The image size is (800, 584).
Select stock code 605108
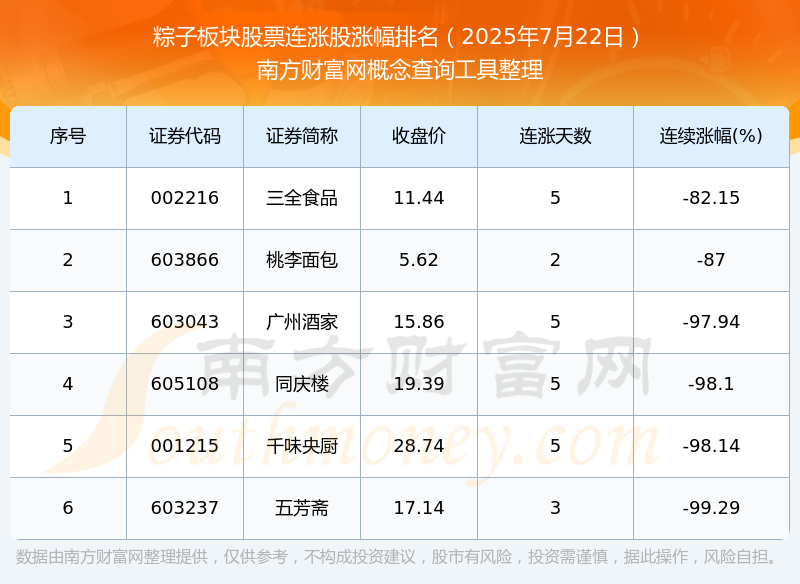[x=185, y=384]
